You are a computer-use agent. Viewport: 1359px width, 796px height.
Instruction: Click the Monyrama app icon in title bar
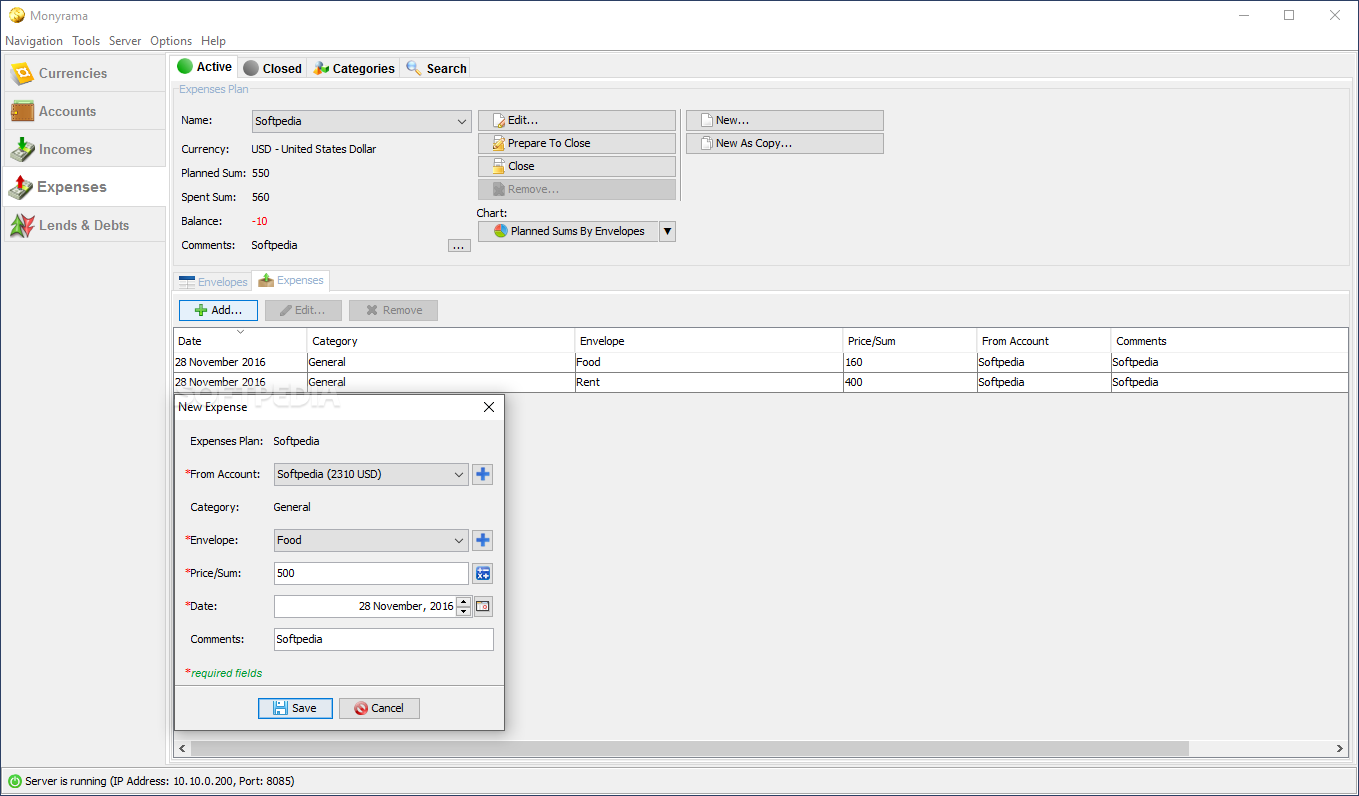(x=16, y=15)
